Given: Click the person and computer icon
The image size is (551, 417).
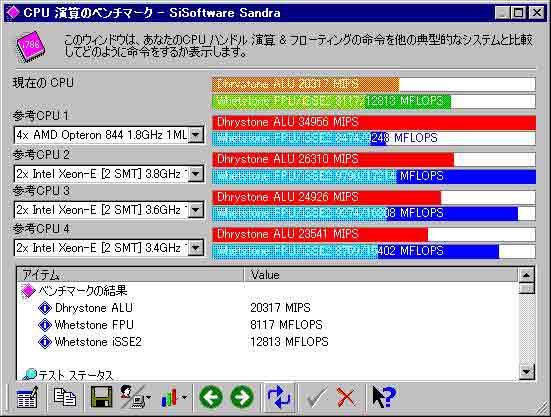Looking at the screenshot, I should tap(132, 397).
